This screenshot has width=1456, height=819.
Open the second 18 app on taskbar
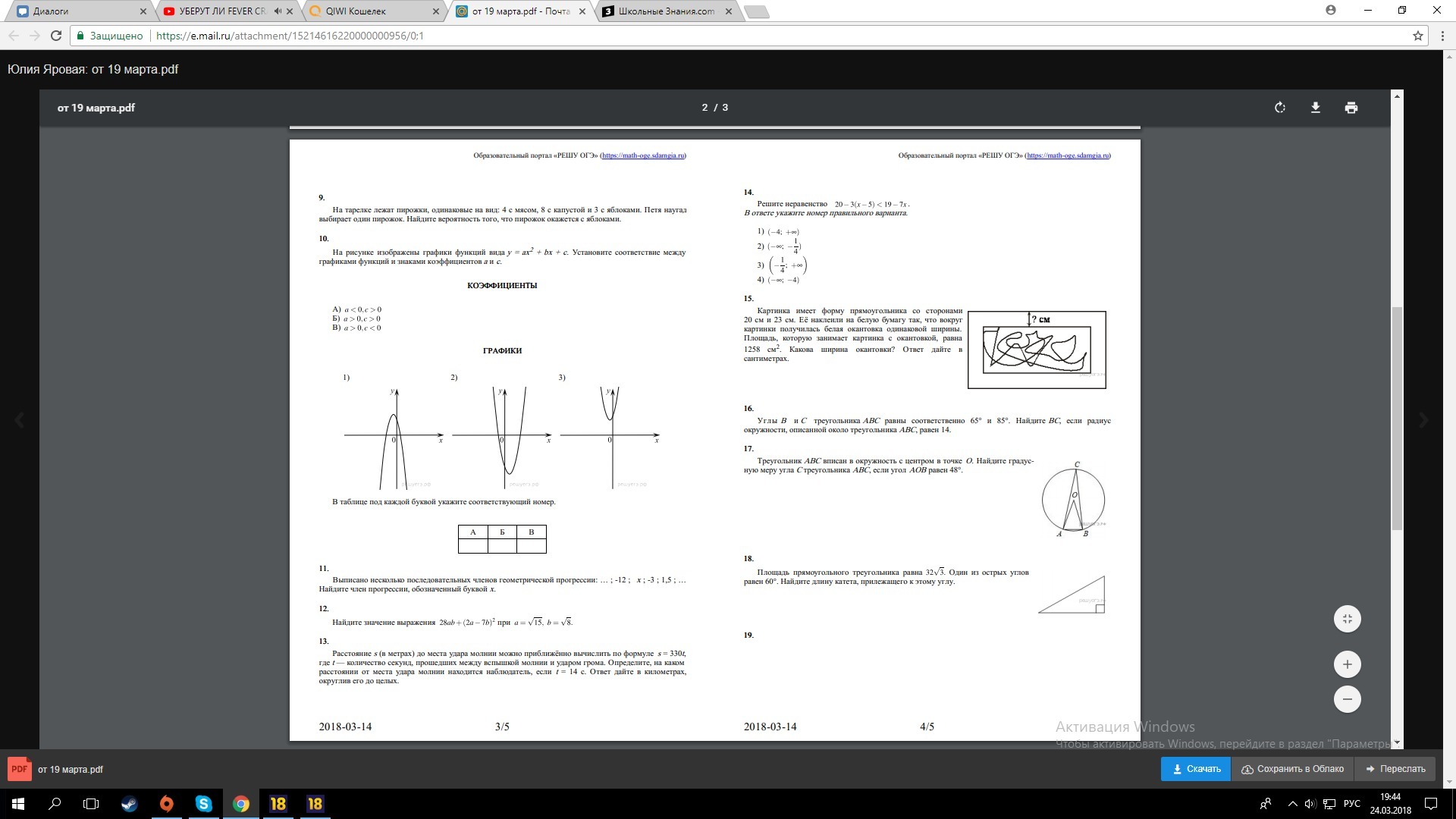[315, 804]
